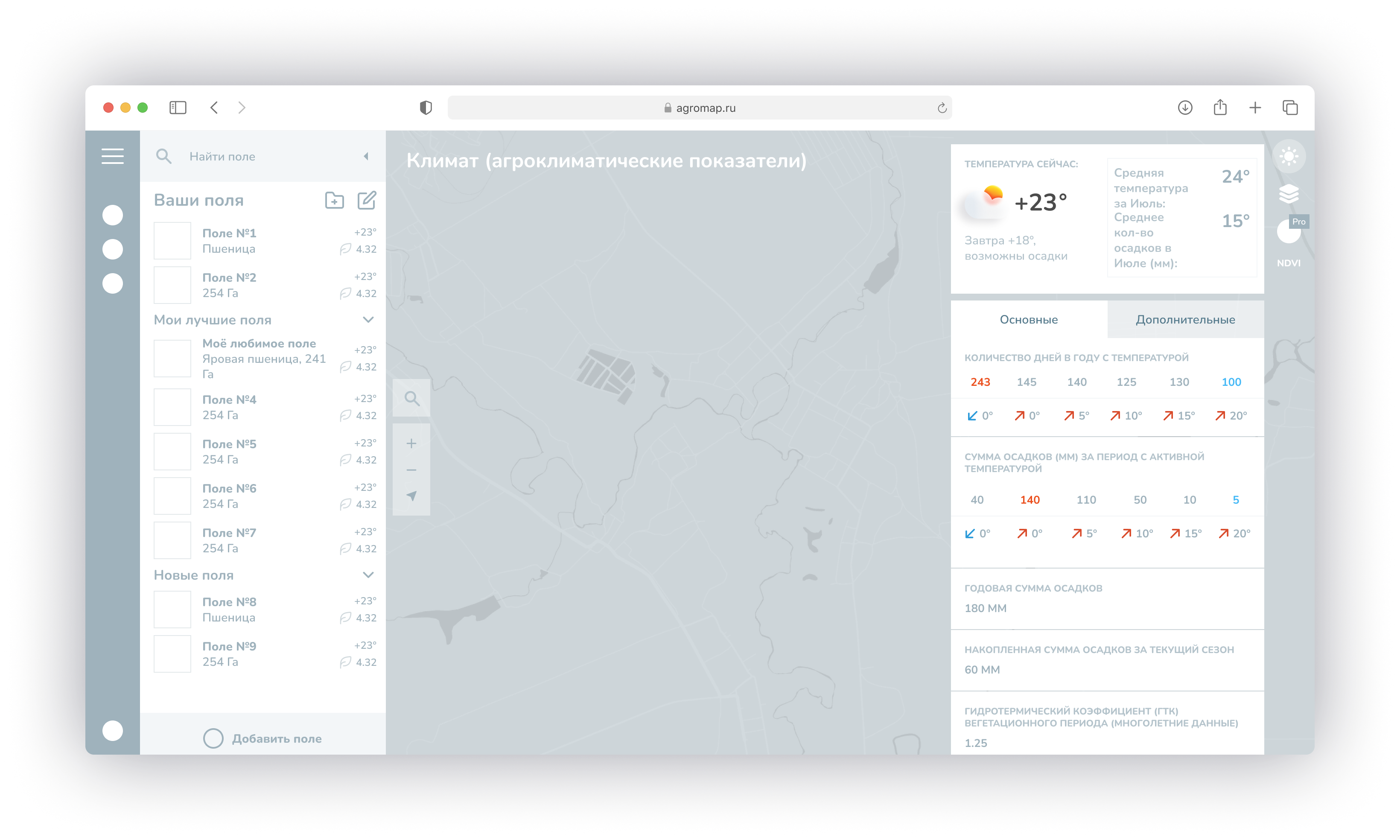This screenshot has width=1400, height=840.
Task: Show the browser tab overview
Action: [1290, 108]
